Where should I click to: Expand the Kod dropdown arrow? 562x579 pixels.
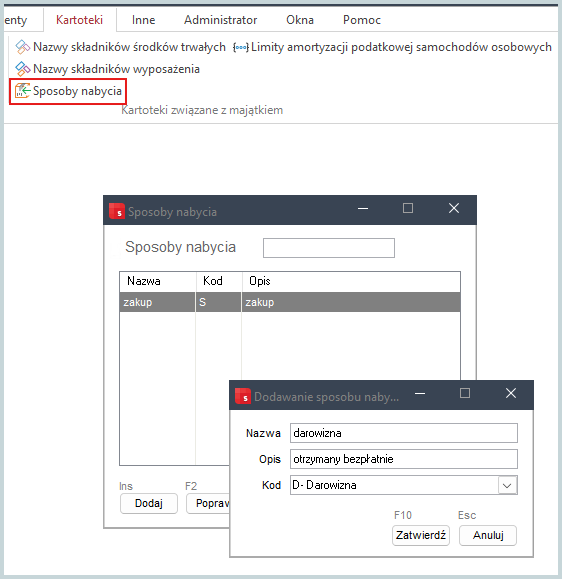coord(507,485)
